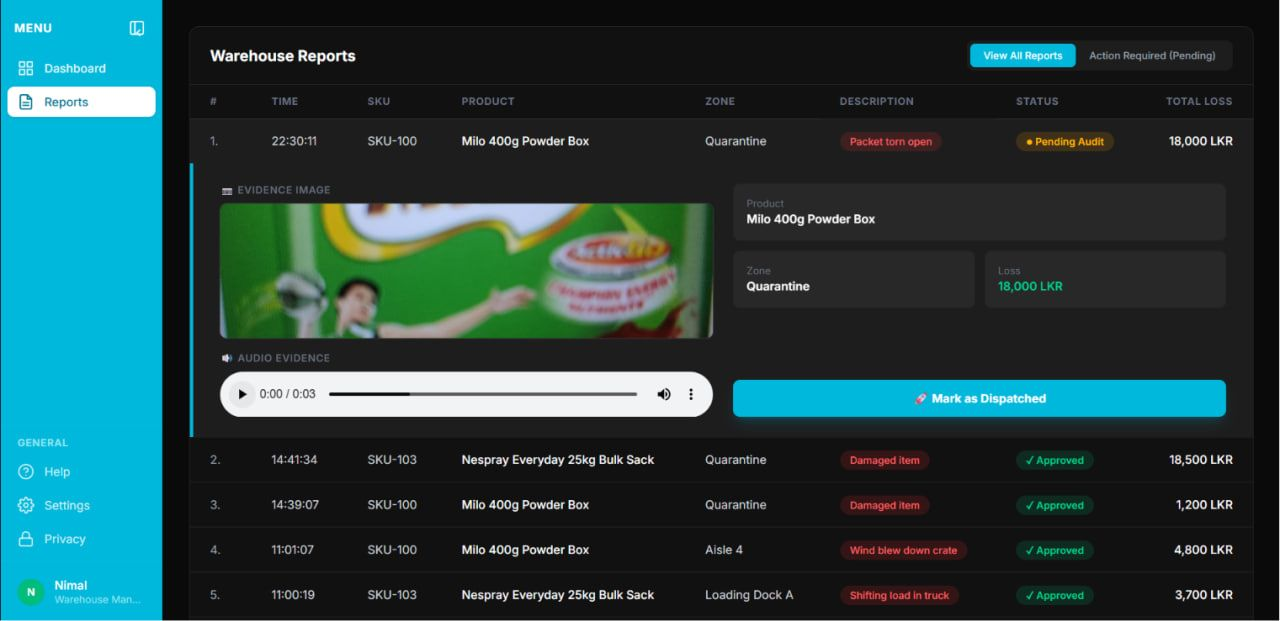
Task: Click SKU-103 in the 14:41:34 row
Action: pyautogui.click(x=392, y=460)
